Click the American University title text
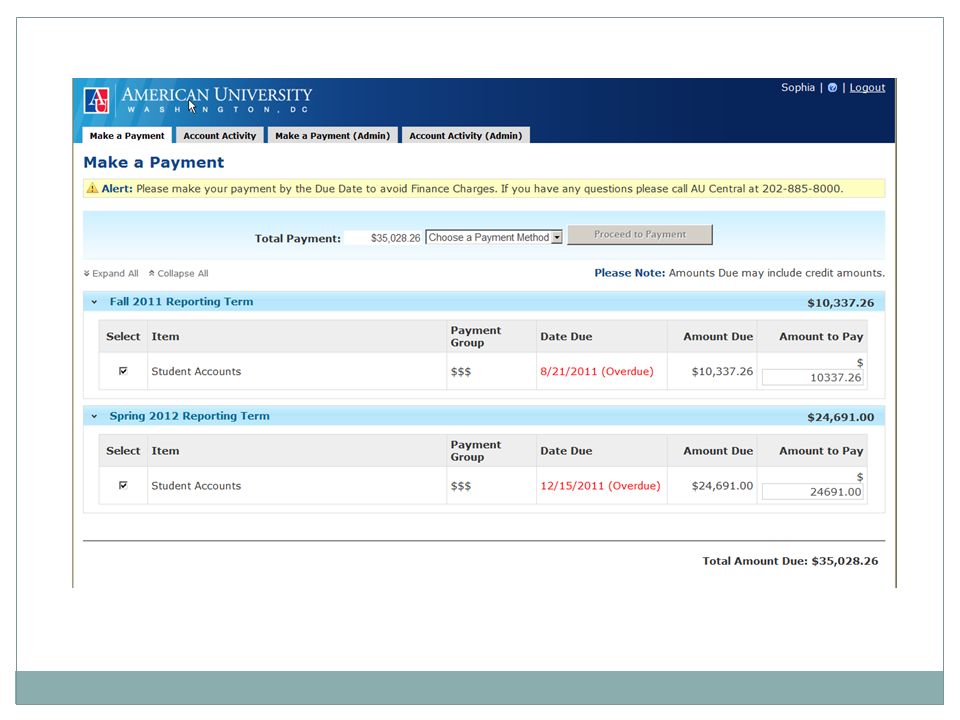 (x=217, y=95)
